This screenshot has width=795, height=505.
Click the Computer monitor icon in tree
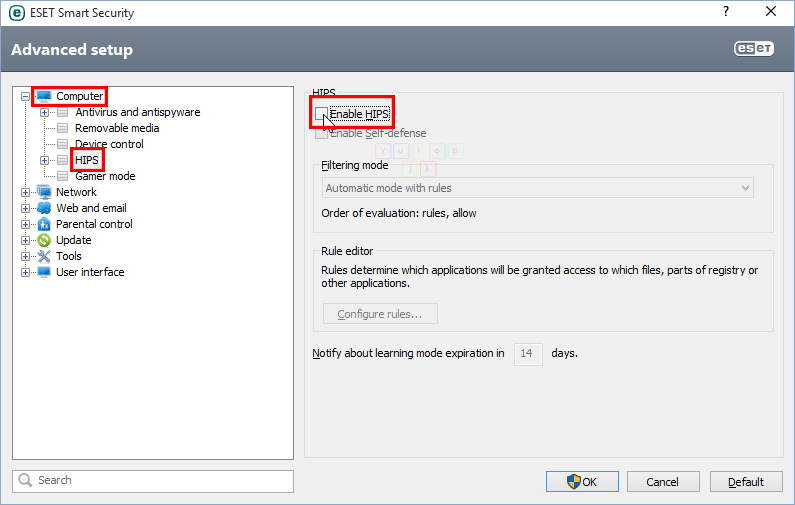(x=44, y=96)
